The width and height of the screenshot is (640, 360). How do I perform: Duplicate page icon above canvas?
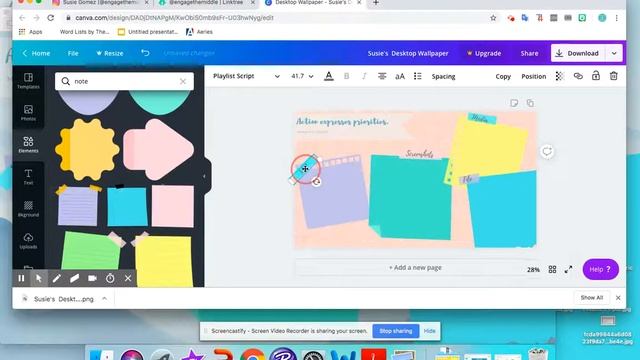[x=530, y=103]
